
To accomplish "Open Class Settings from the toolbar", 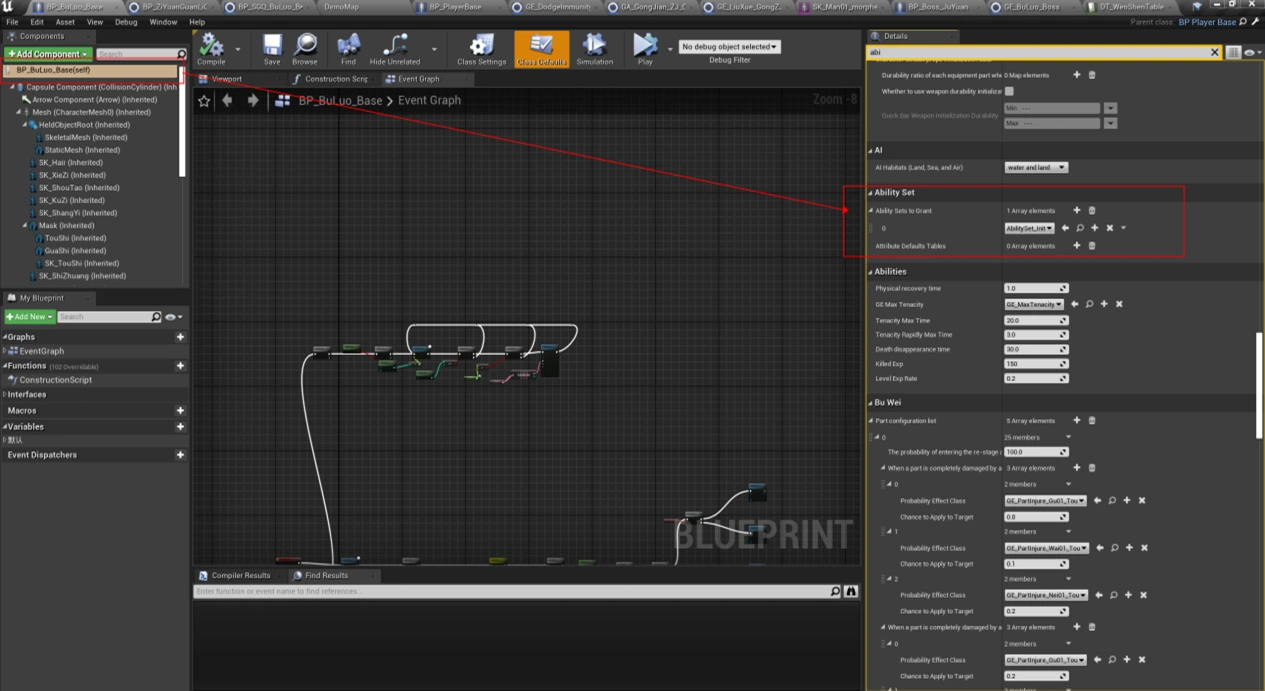I will tap(481, 48).
